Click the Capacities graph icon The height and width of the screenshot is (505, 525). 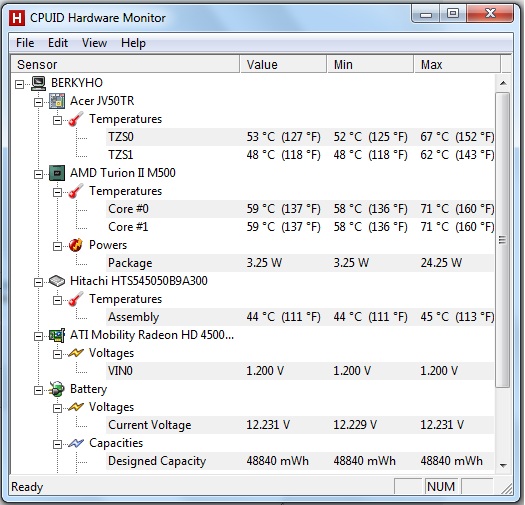point(76,443)
